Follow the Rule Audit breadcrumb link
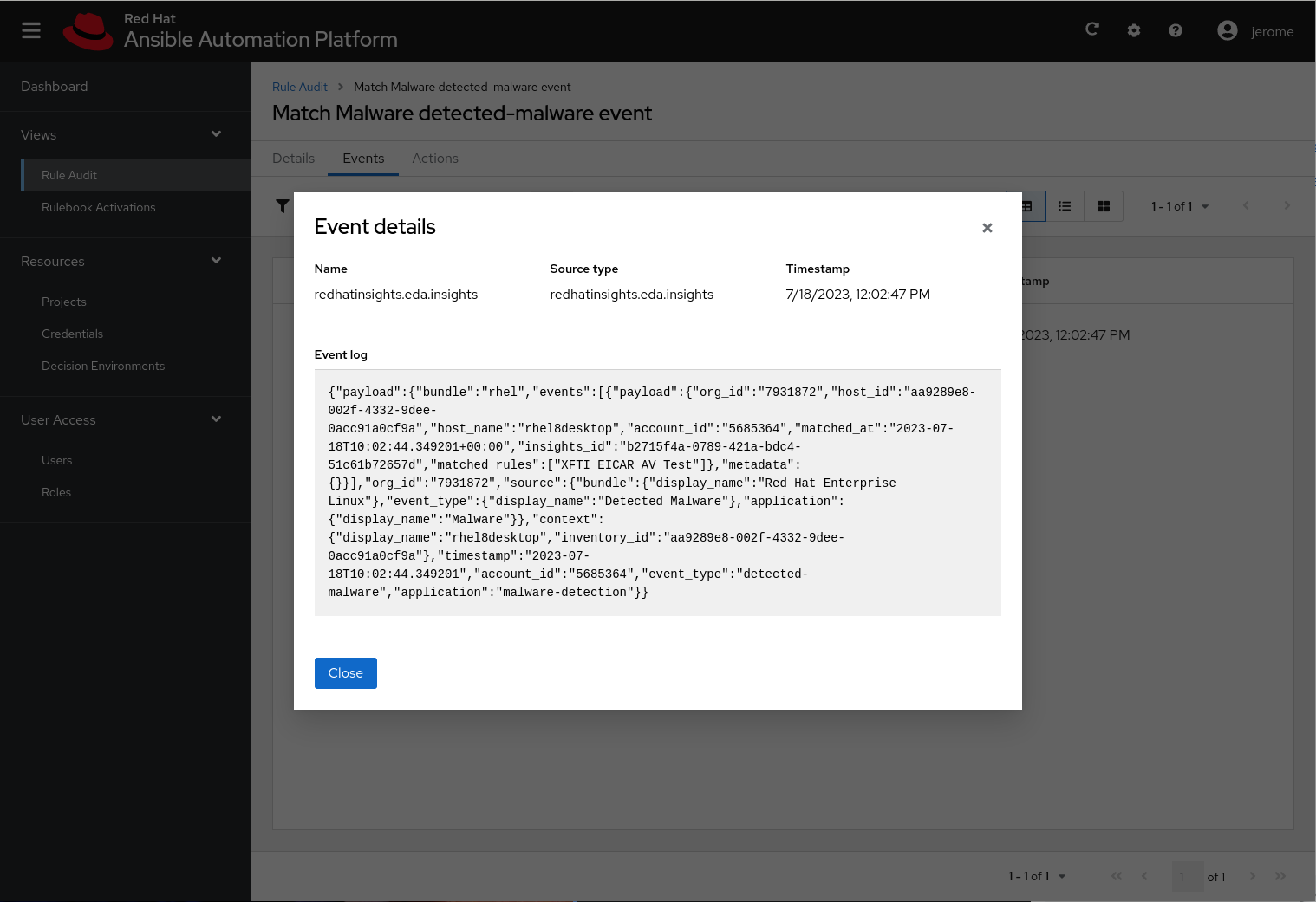Screen dimensions: 1316x902 coord(300,87)
